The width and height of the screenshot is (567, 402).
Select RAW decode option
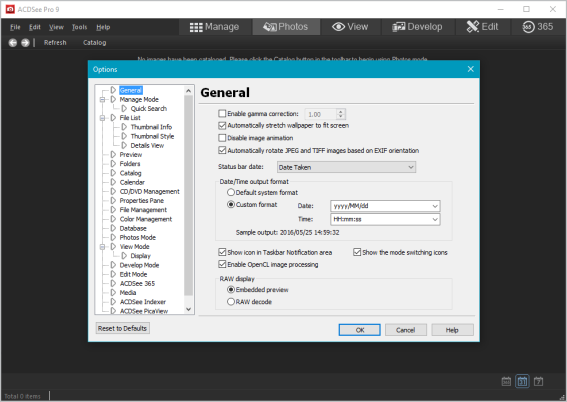pos(231,302)
